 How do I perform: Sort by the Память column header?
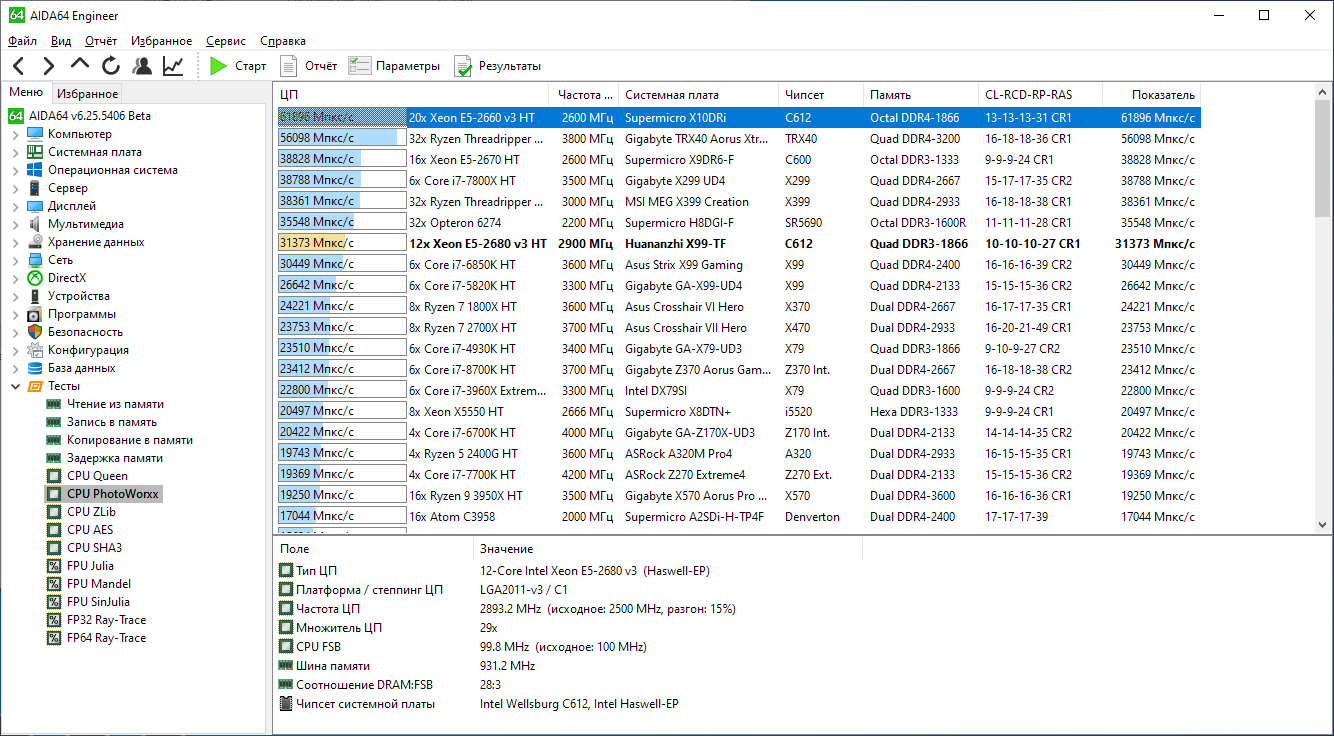click(x=921, y=95)
